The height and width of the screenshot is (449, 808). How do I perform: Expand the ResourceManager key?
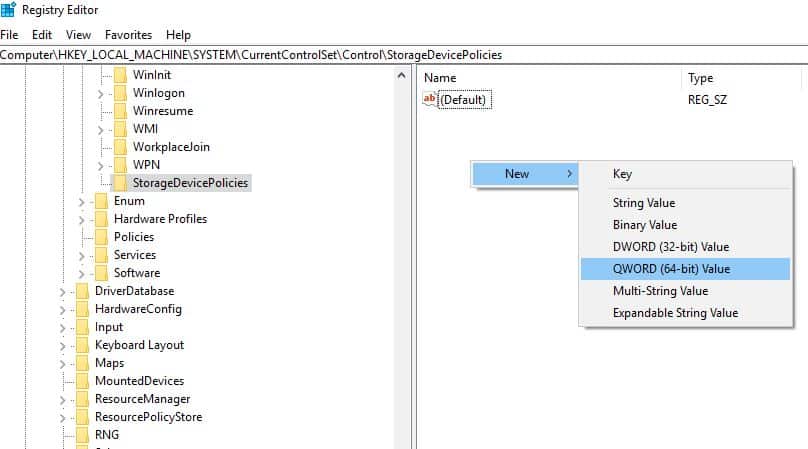[x=62, y=400]
